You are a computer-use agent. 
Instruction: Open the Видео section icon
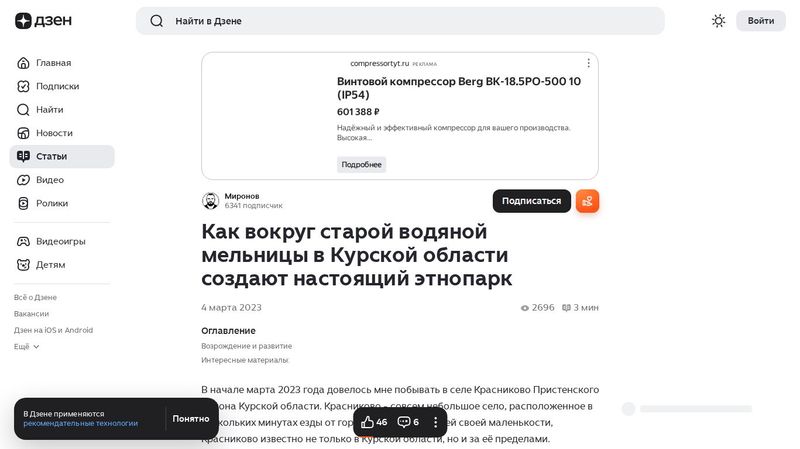[24, 180]
